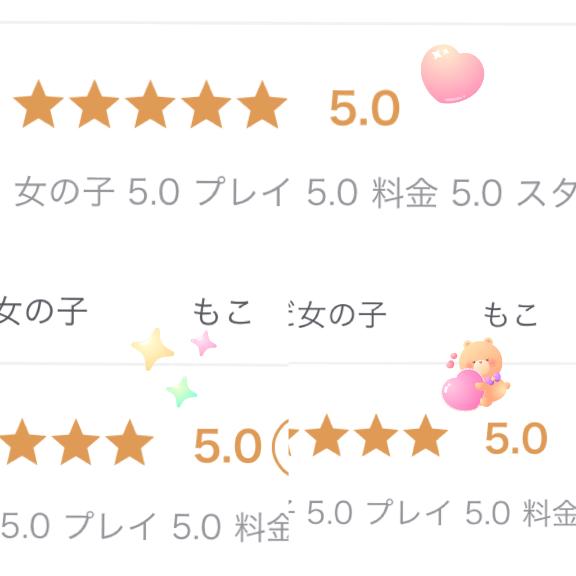Click the teddy bear holding heart sticker
576x576 pixels.
[x=476, y=374]
